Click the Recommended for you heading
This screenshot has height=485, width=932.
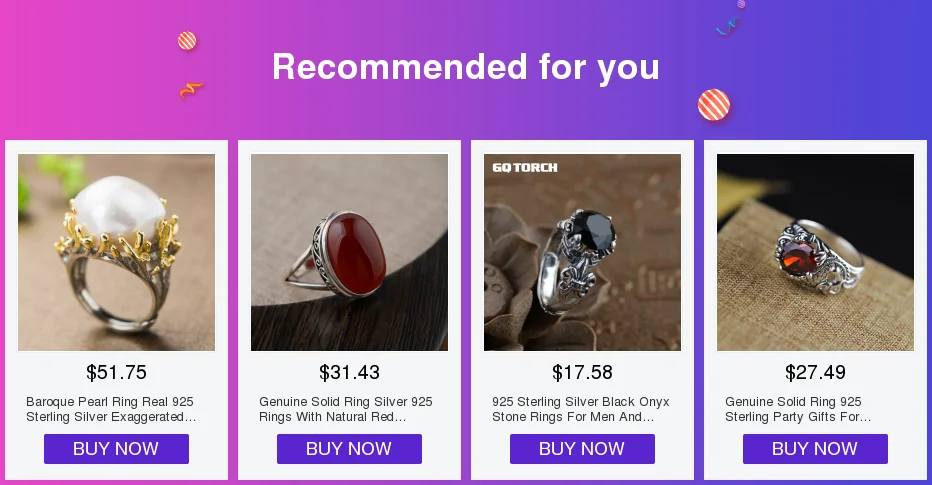click(x=466, y=67)
